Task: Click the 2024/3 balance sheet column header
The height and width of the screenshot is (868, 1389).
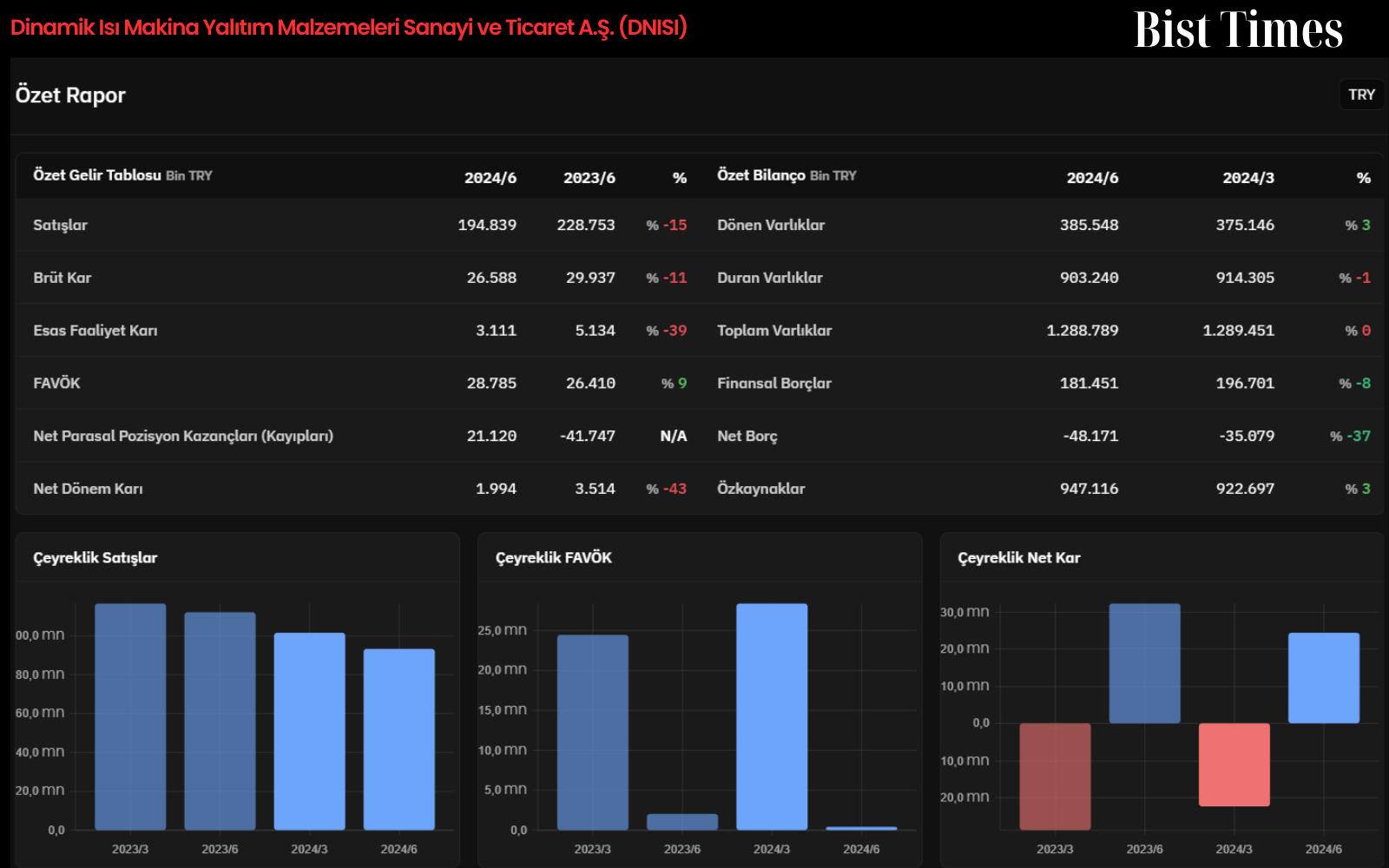Action: tap(1248, 178)
